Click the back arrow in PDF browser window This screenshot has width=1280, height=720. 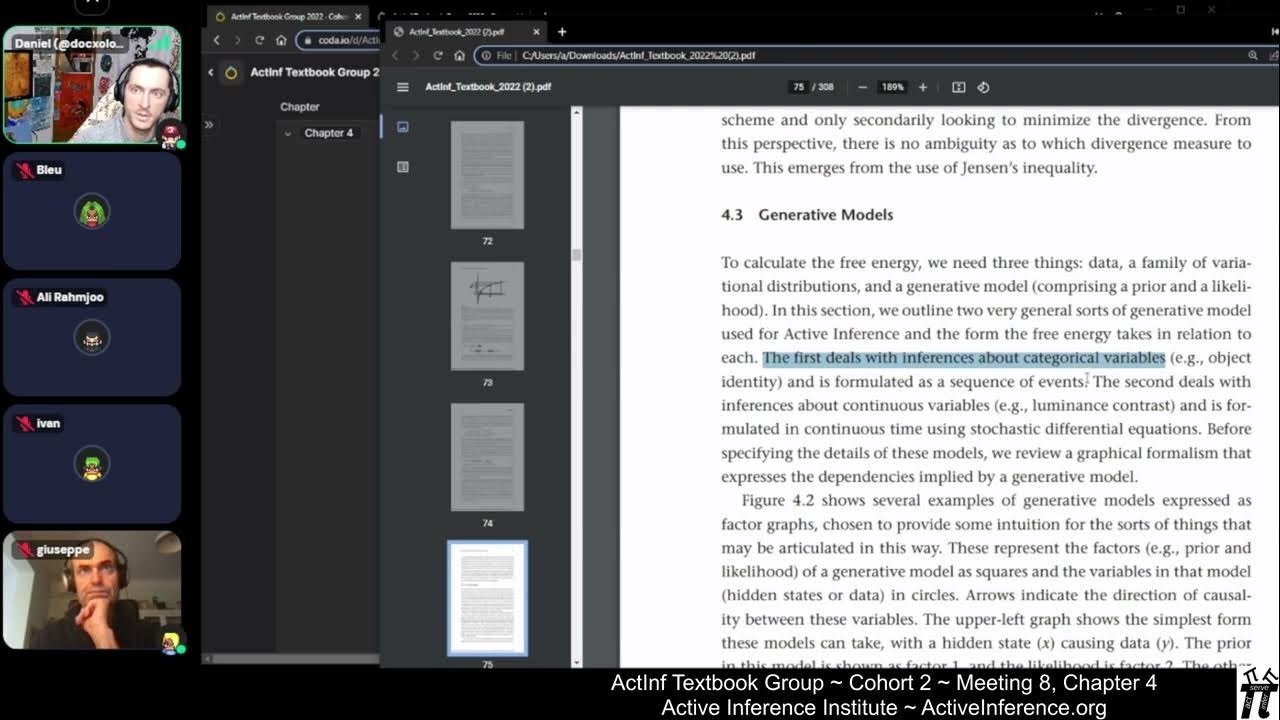tap(395, 55)
